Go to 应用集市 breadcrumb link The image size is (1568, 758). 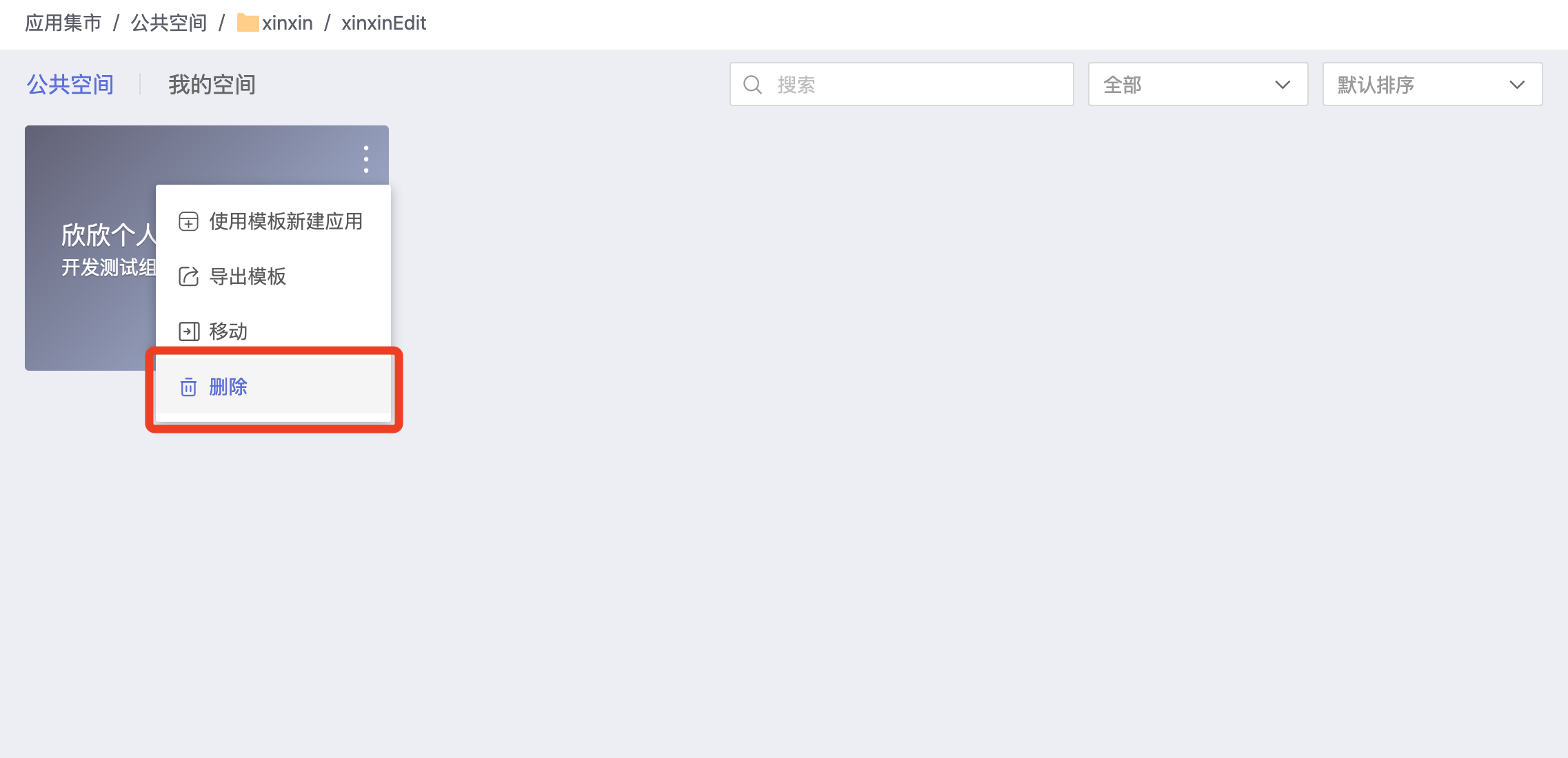click(x=63, y=23)
